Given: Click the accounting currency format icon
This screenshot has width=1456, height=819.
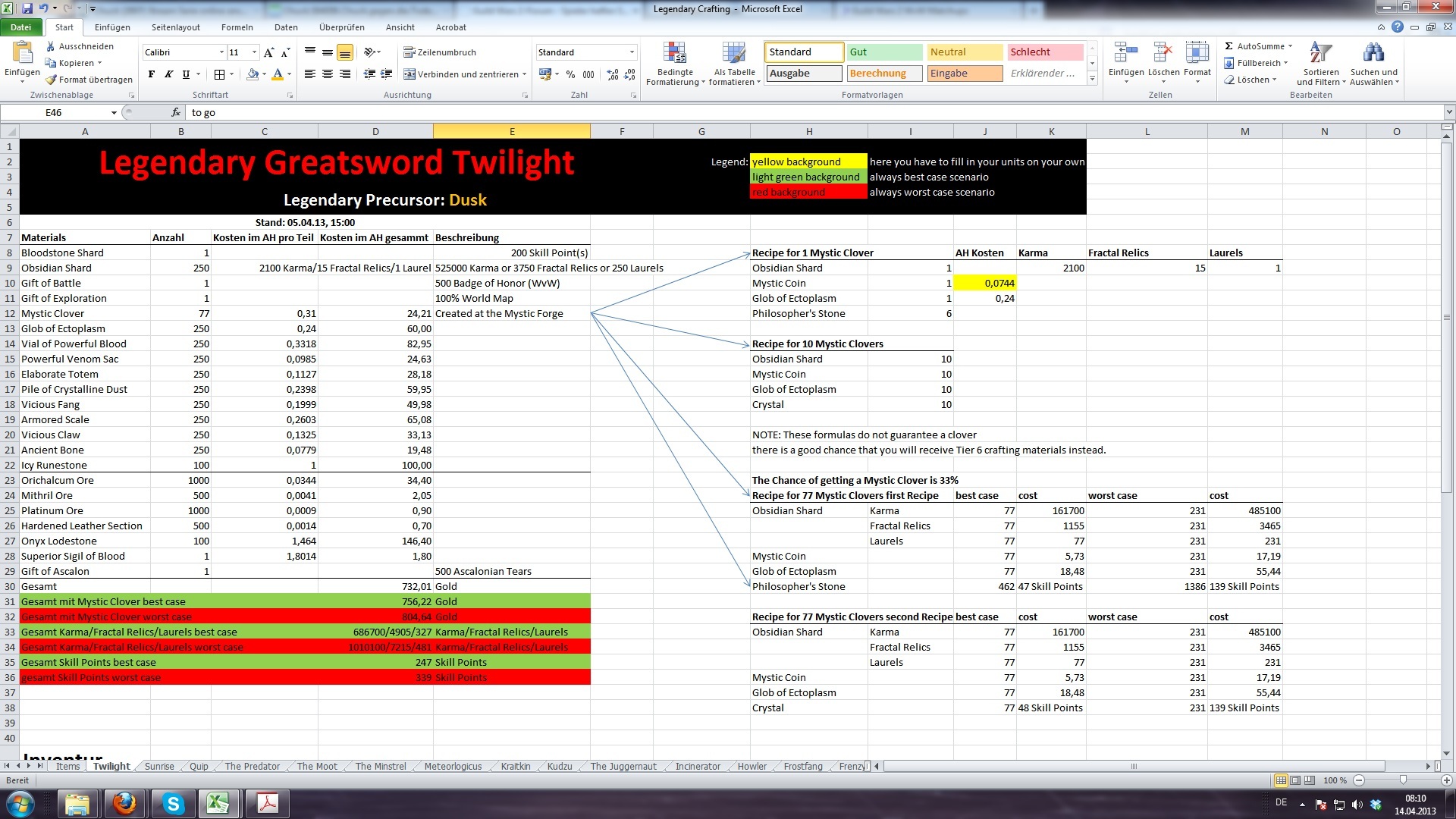Looking at the screenshot, I should [544, 74].
